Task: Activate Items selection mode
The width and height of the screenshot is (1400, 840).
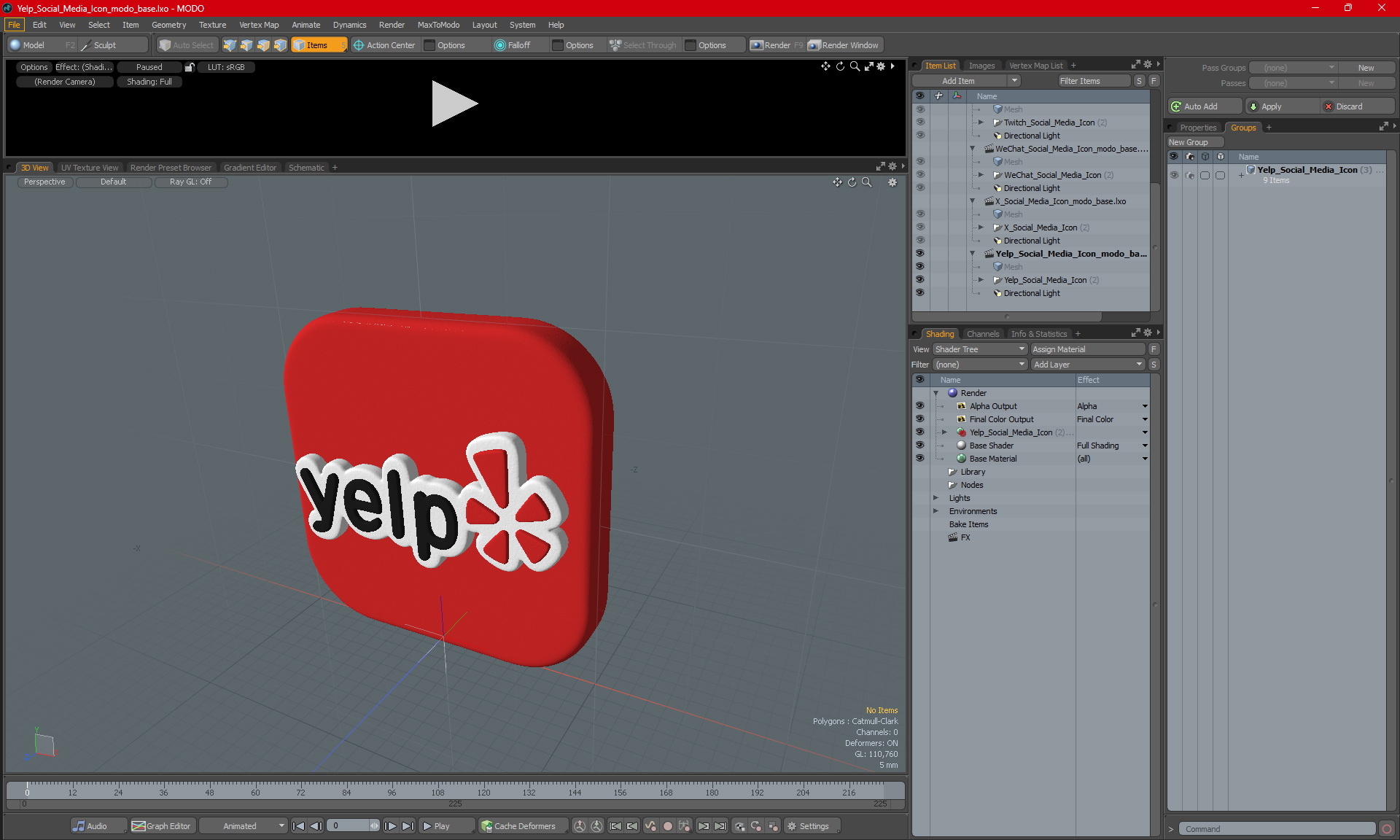Action: click(x=319, y=45)
